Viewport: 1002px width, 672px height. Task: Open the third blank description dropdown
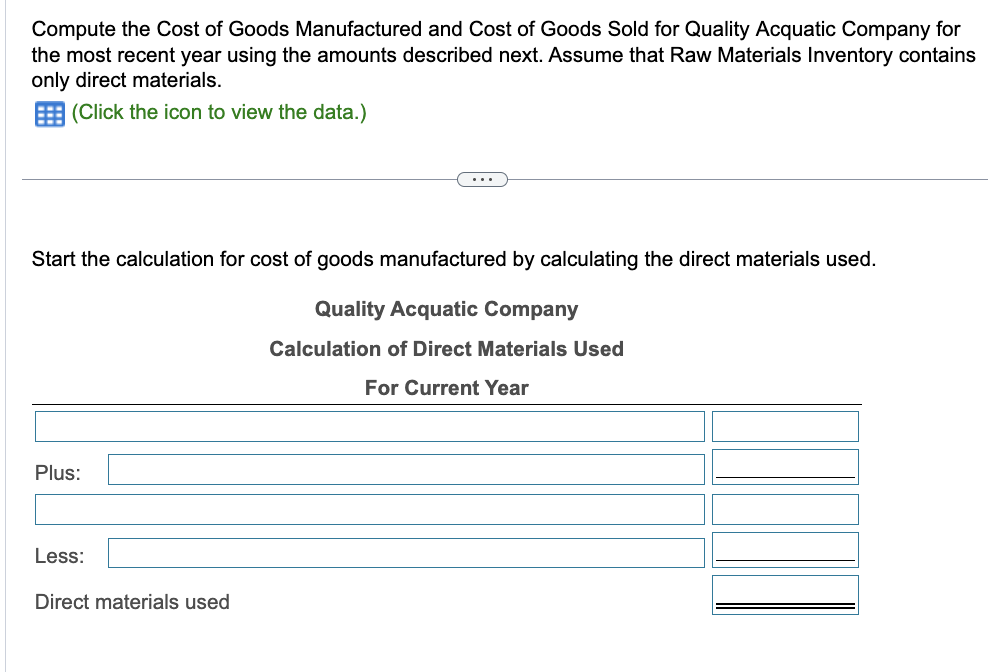pos(369,509)
